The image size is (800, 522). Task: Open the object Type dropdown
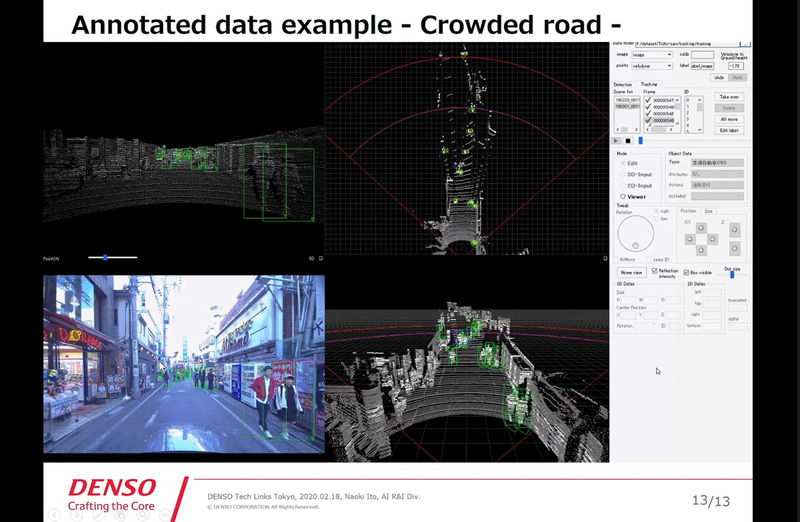[717, 163]
